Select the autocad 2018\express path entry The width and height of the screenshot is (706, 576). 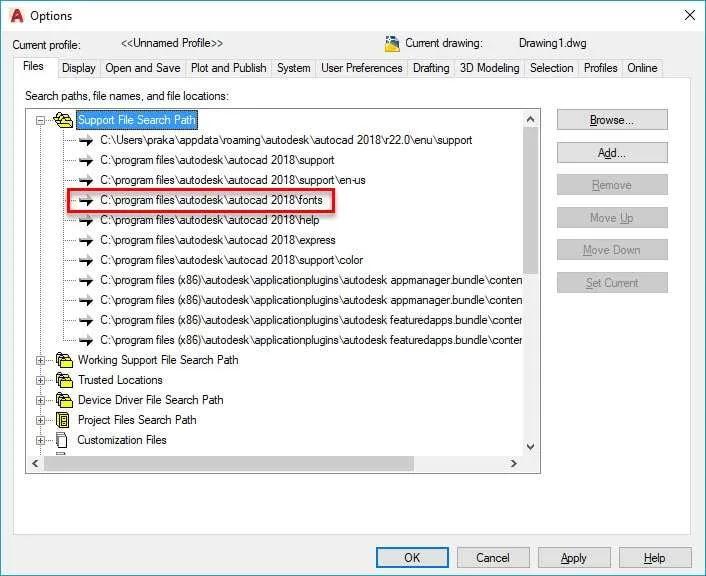click(x=218, y=240)
